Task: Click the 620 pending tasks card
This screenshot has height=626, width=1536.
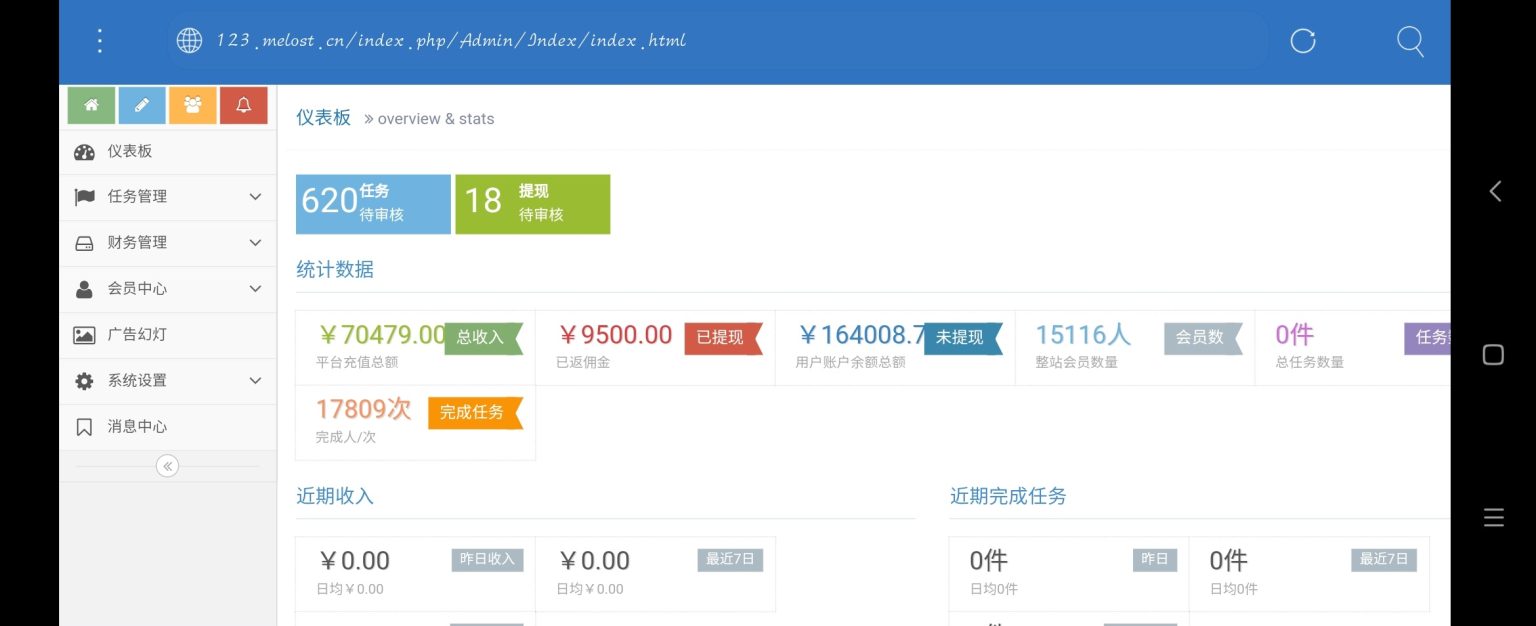Action: point(372,203)
